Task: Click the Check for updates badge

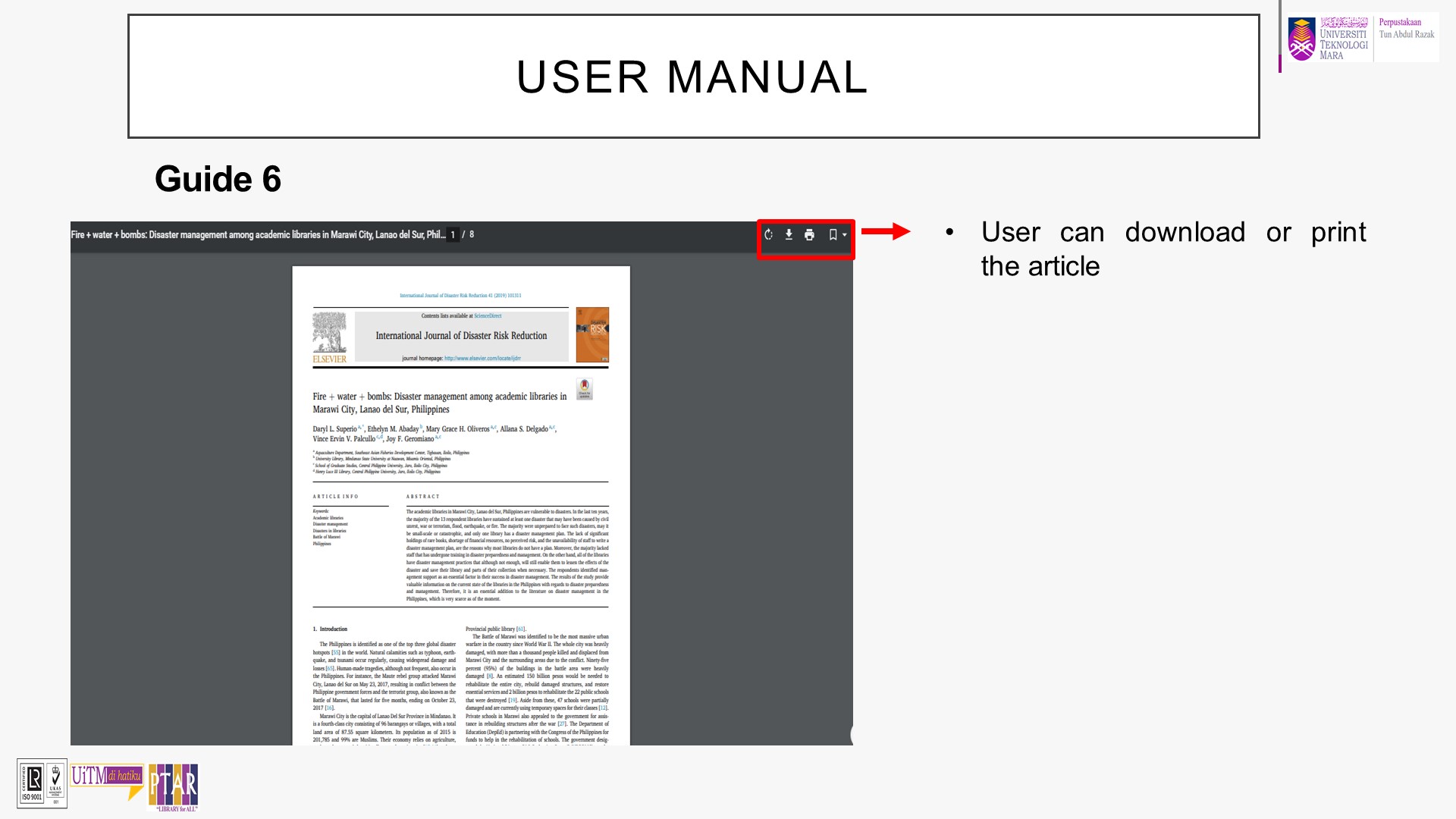Action: [585, 390]
